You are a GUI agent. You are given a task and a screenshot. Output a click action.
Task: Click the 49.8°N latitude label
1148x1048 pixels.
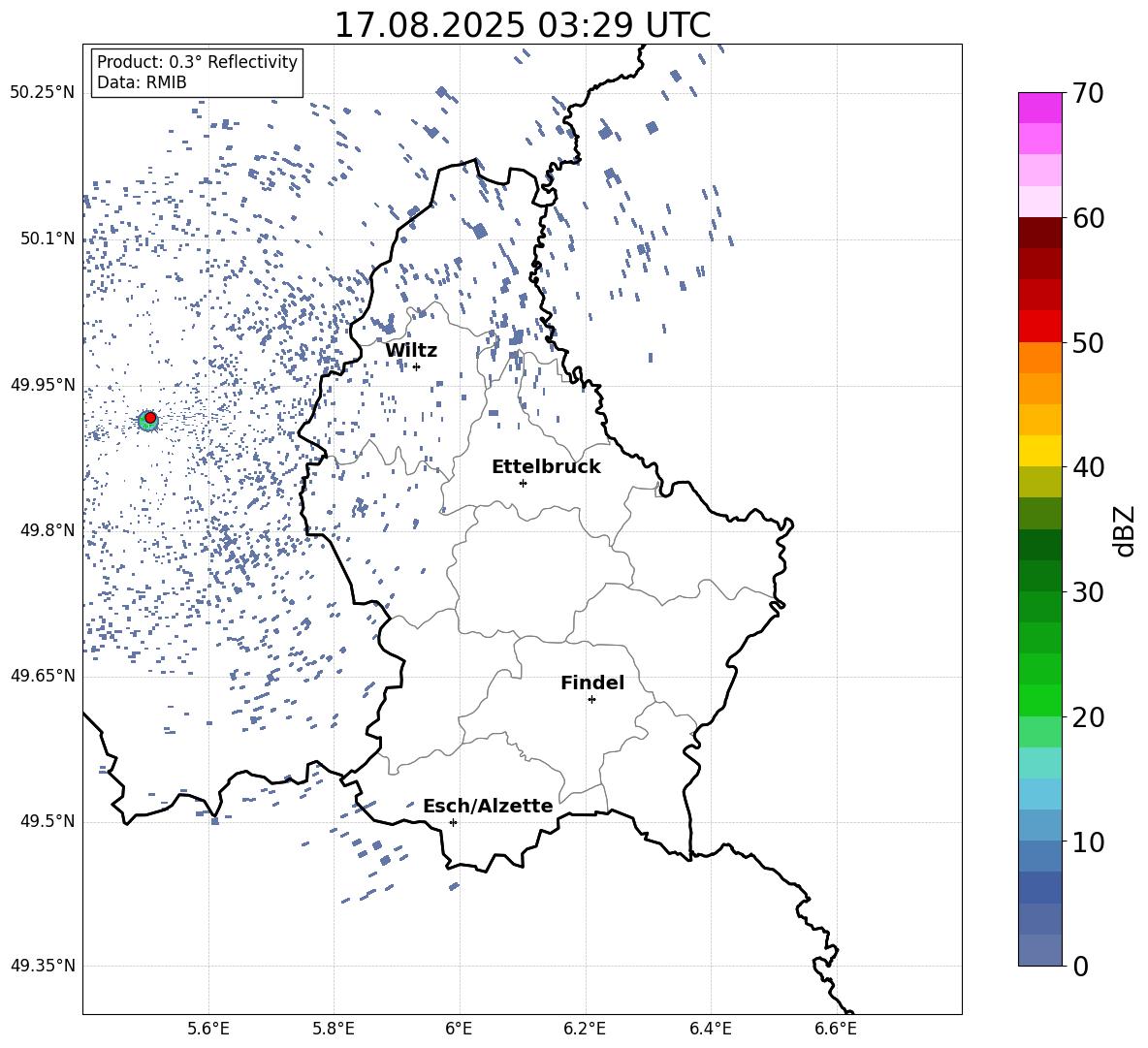click(48, 530)
